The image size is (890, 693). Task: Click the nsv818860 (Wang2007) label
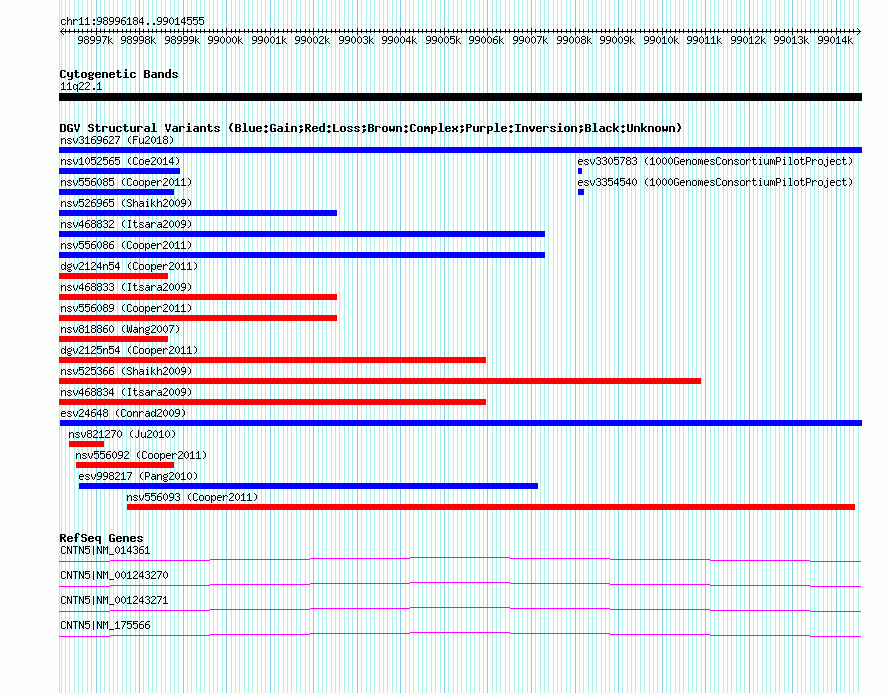click(120, 329)
